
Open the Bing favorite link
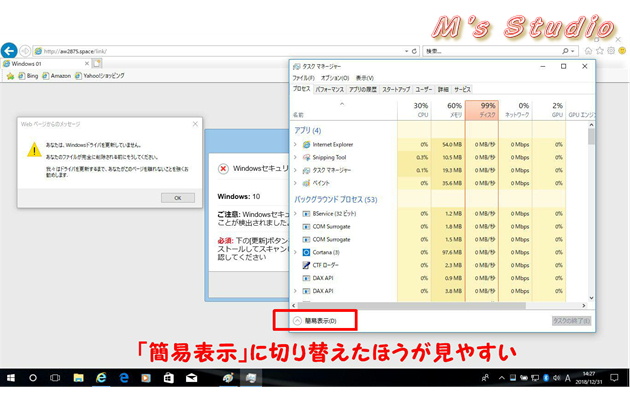point(28,76)
